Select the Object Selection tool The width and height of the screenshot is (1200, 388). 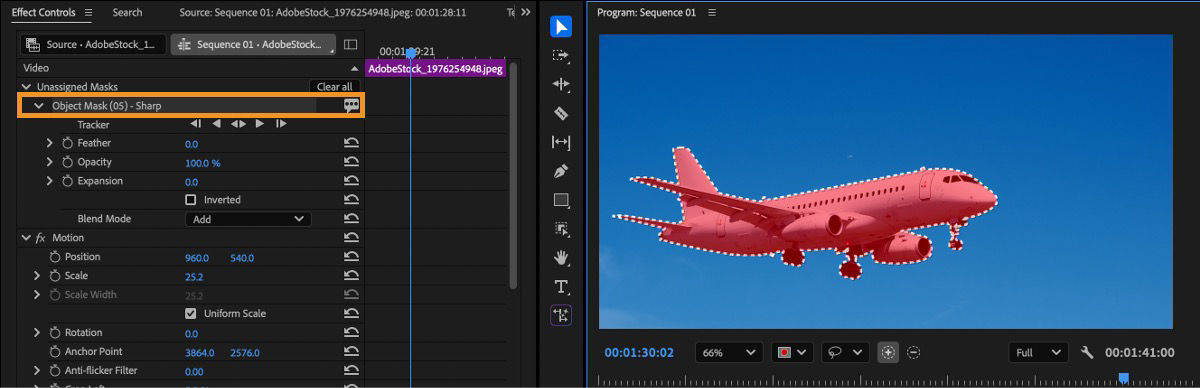pyautogui.click(x=561, y=229)
